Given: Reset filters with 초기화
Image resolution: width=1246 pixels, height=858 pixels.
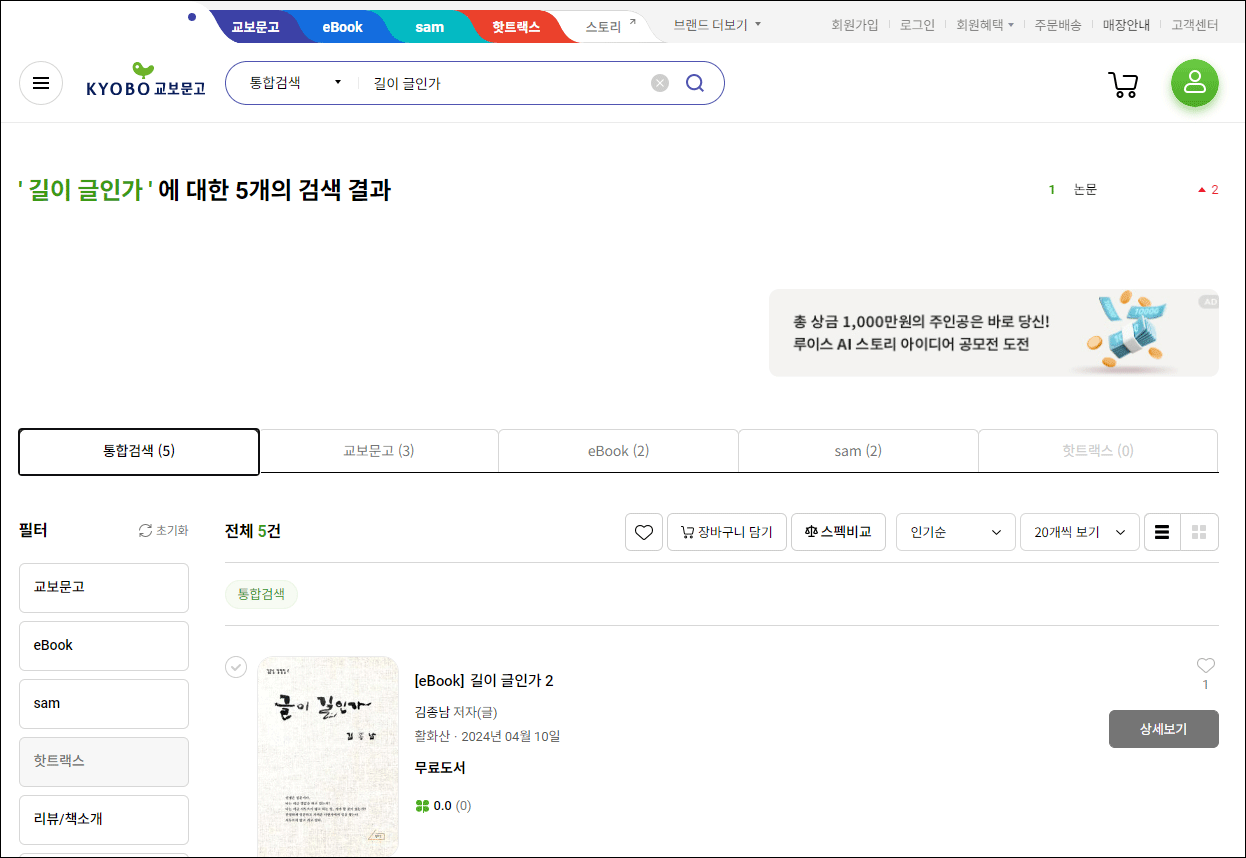Looking at the screenshot, I should (163, 531).
